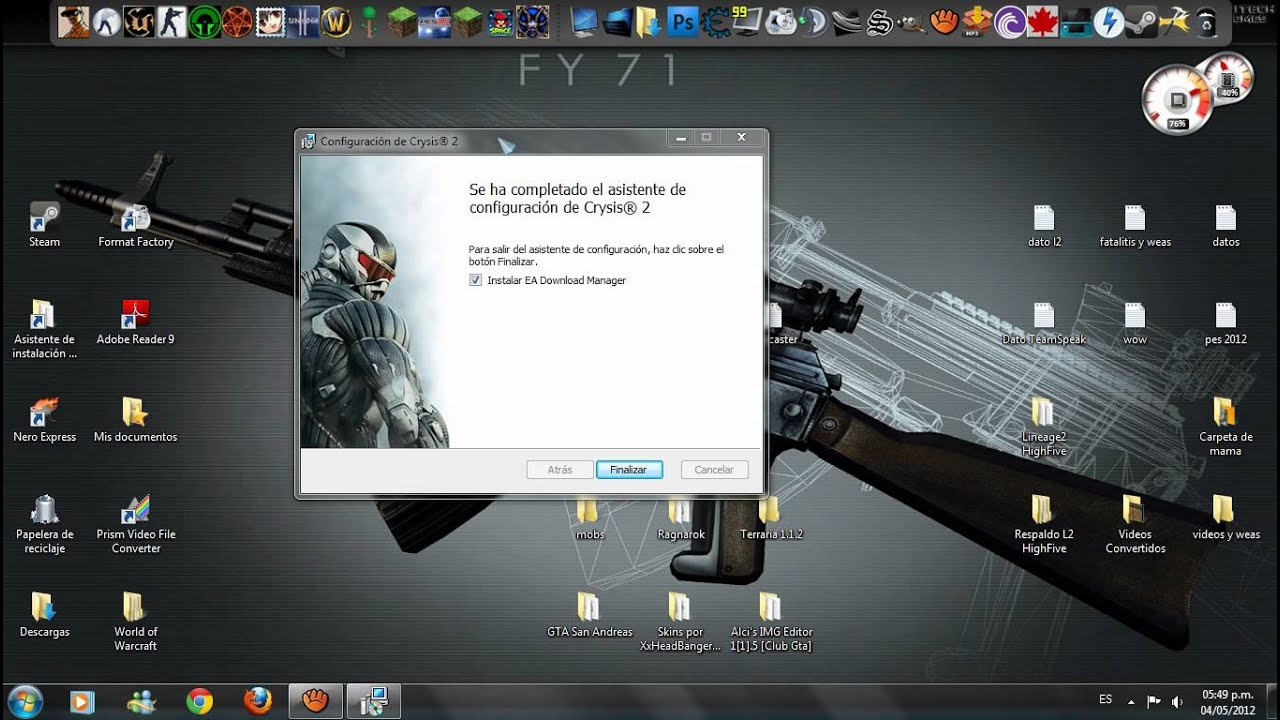Open the recycle bin icon in dock
Image resolution: width=1280 pixels, height=720 pixels.
(1208, 22)
